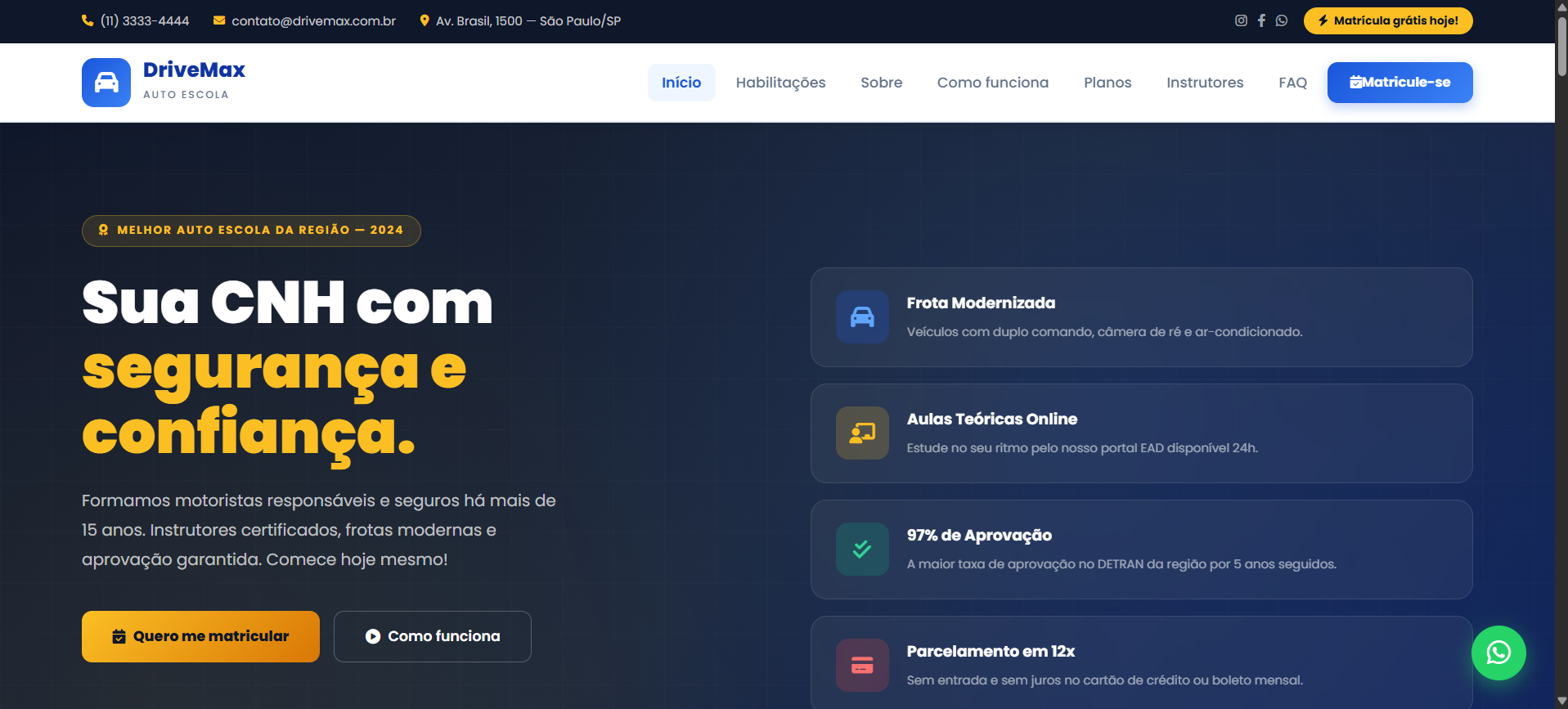This screenshot has width=1568, height=709.
Task: Open the Instrutores navigation item
Action: click(x=1205, y=83)
